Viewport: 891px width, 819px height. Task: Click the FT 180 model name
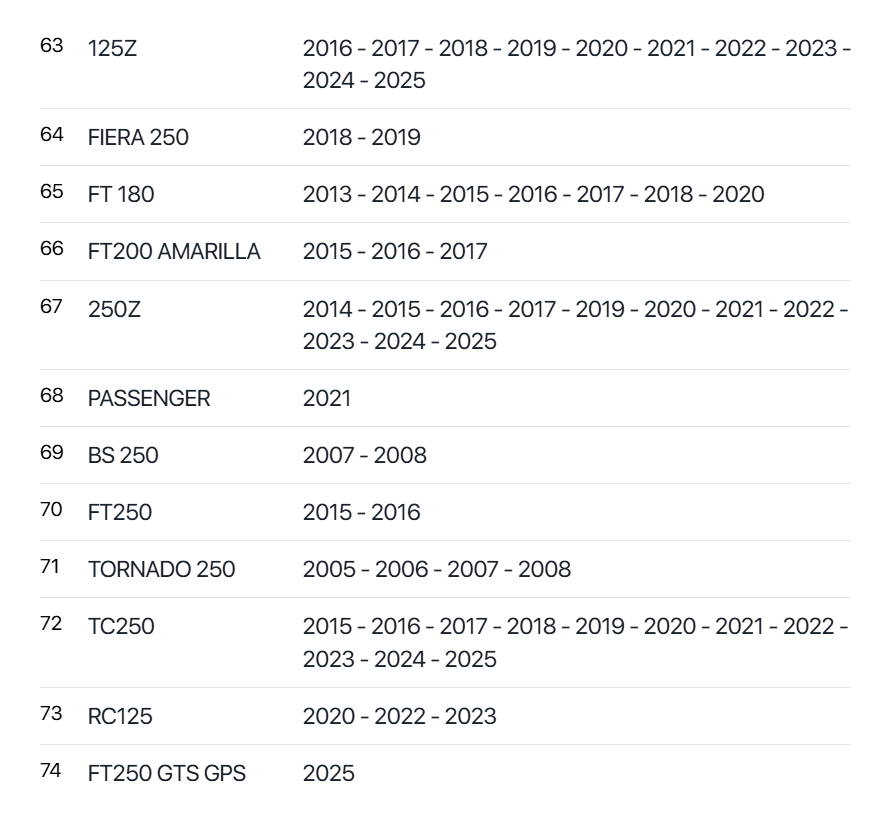[121, 194]
